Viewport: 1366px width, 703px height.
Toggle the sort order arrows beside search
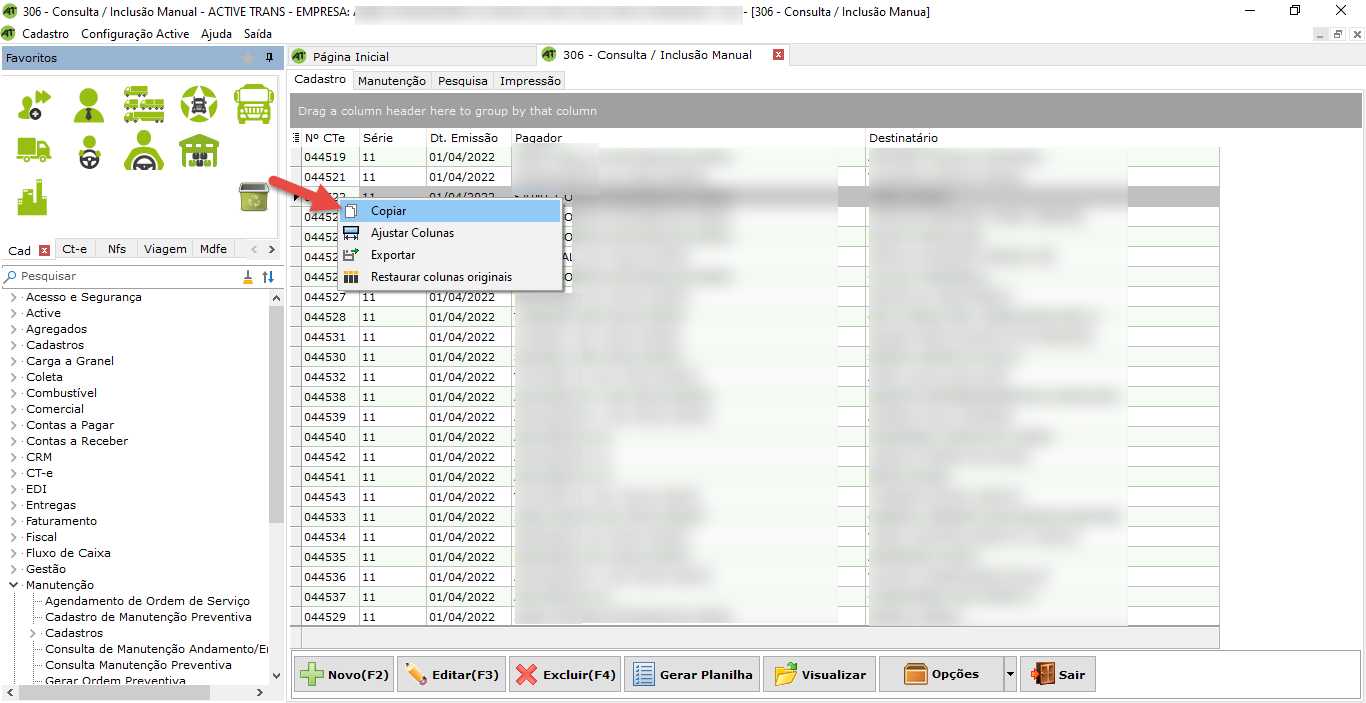coord(268,277)
